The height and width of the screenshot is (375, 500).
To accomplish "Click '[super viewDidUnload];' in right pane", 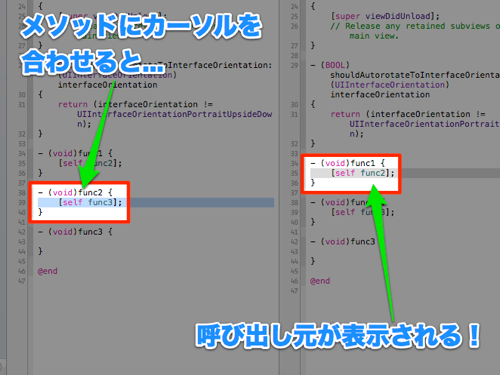I will 385,16.
